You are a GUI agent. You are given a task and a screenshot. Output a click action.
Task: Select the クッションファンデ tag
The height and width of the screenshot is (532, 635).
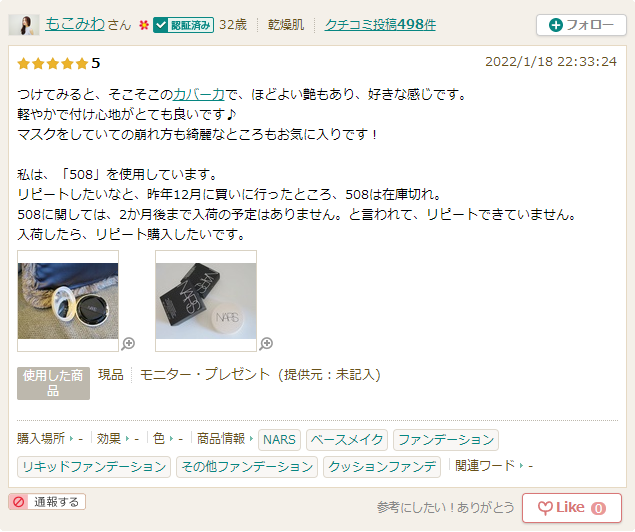(382, 467)
